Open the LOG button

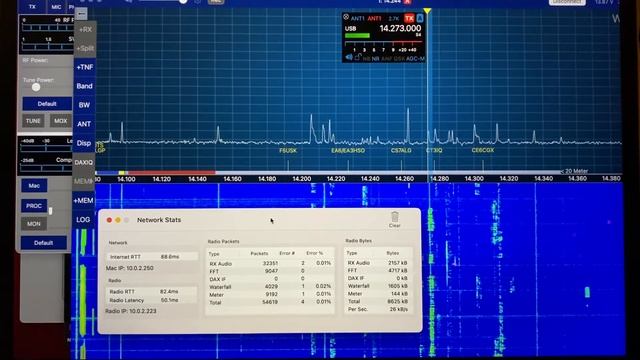tap(83, 220)
